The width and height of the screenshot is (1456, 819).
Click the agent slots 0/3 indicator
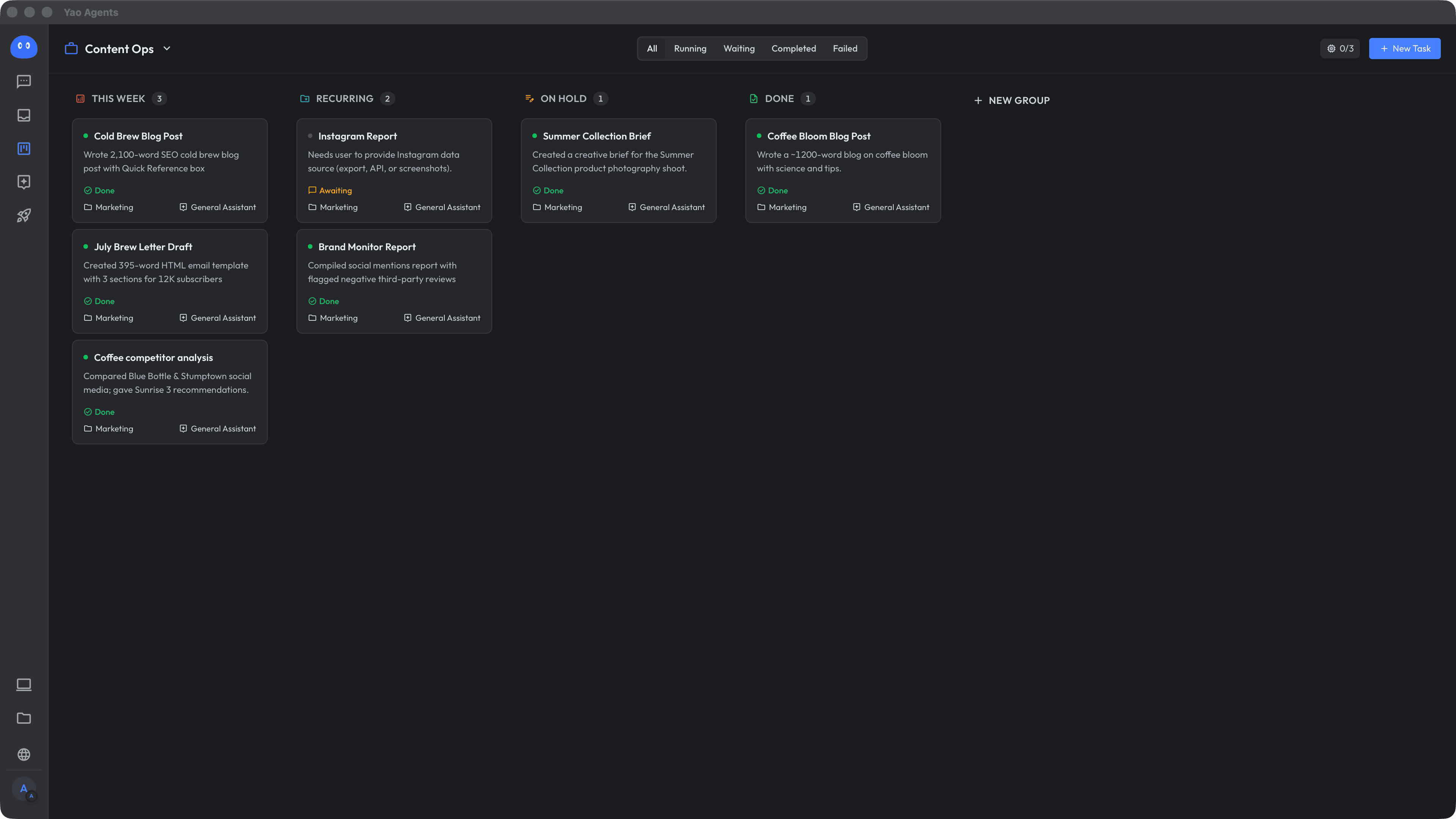point(1340,49)
